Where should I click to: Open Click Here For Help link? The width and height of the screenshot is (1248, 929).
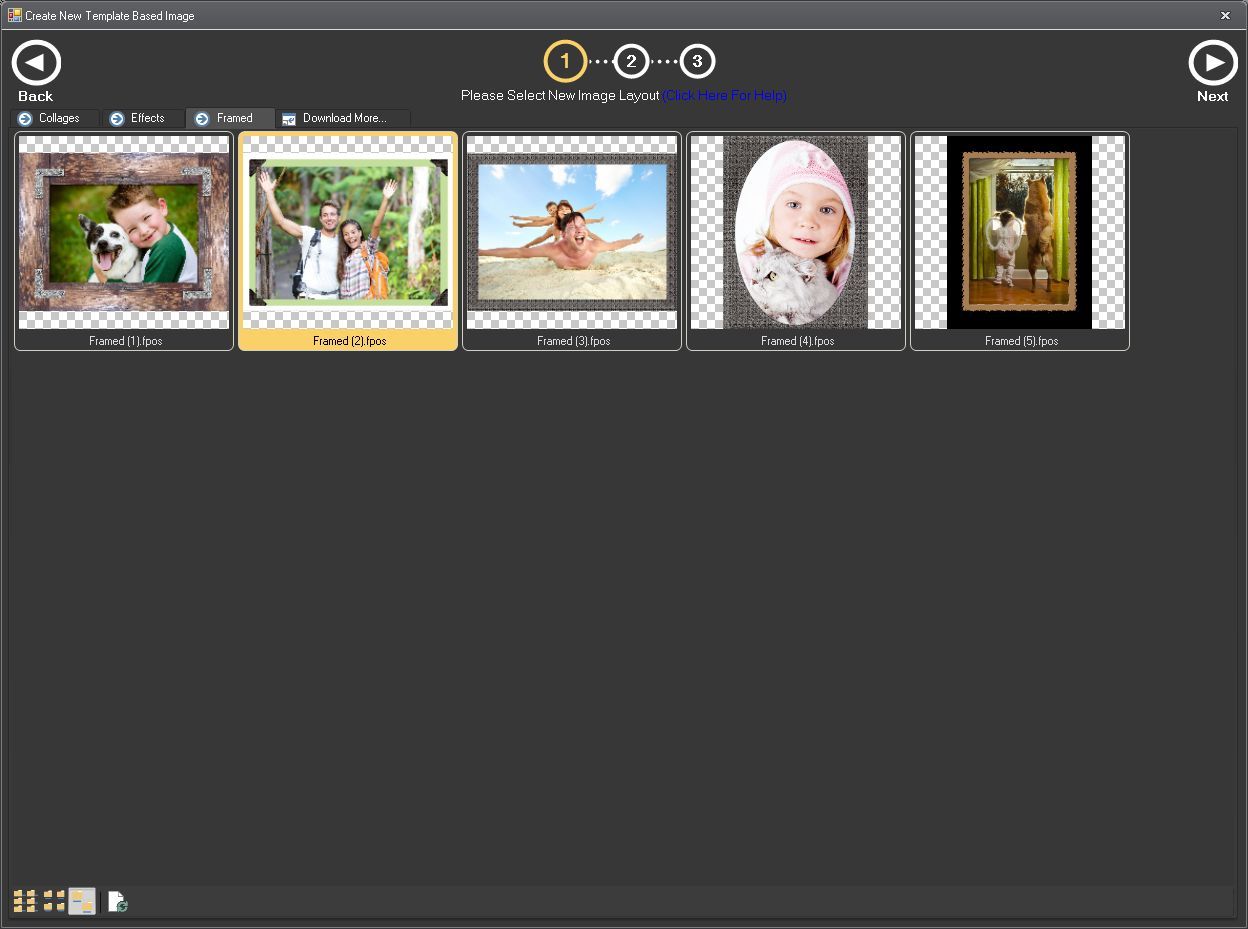coord(726,96)
